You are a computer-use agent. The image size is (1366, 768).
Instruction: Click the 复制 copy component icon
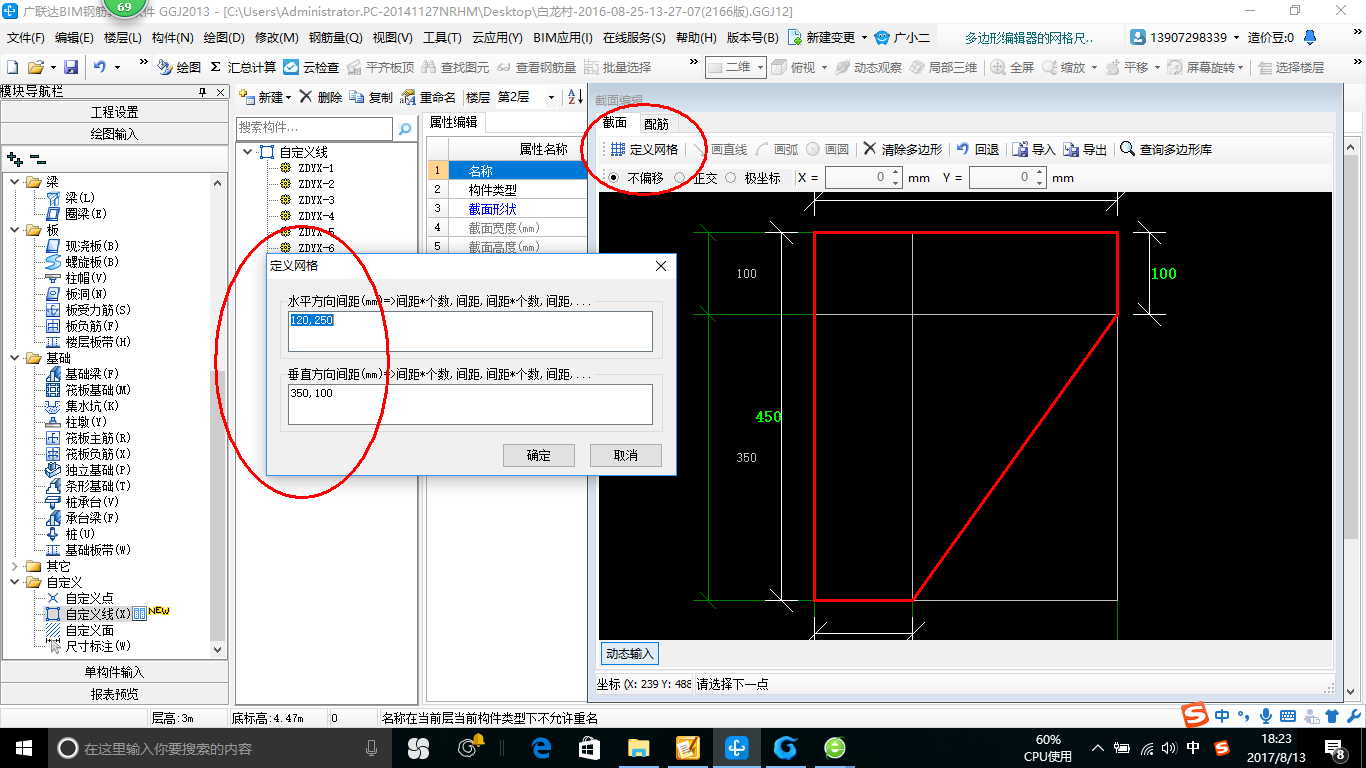tap(357, 97)
